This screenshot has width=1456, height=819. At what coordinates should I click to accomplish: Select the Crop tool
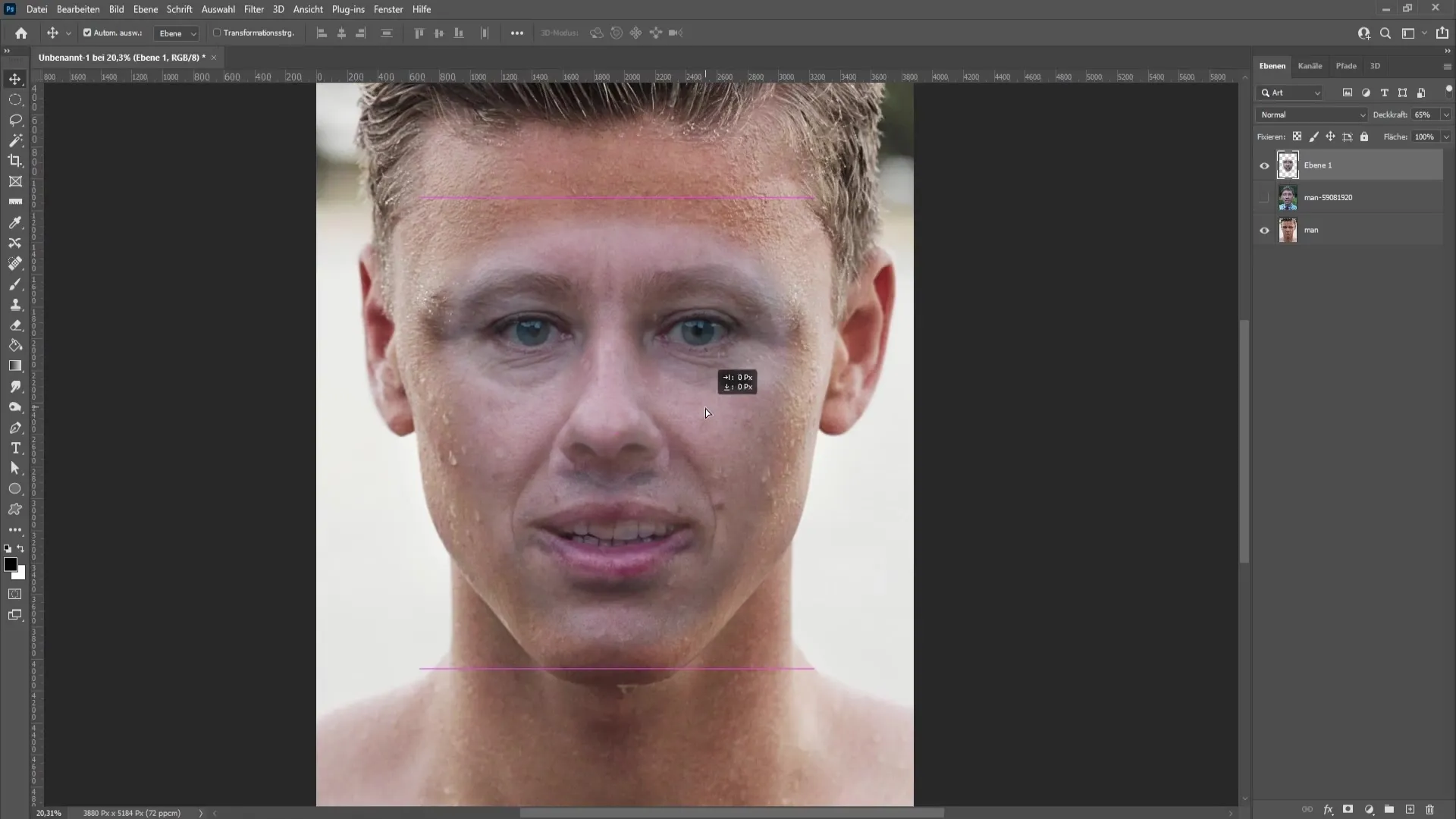(x=15, y=160)
